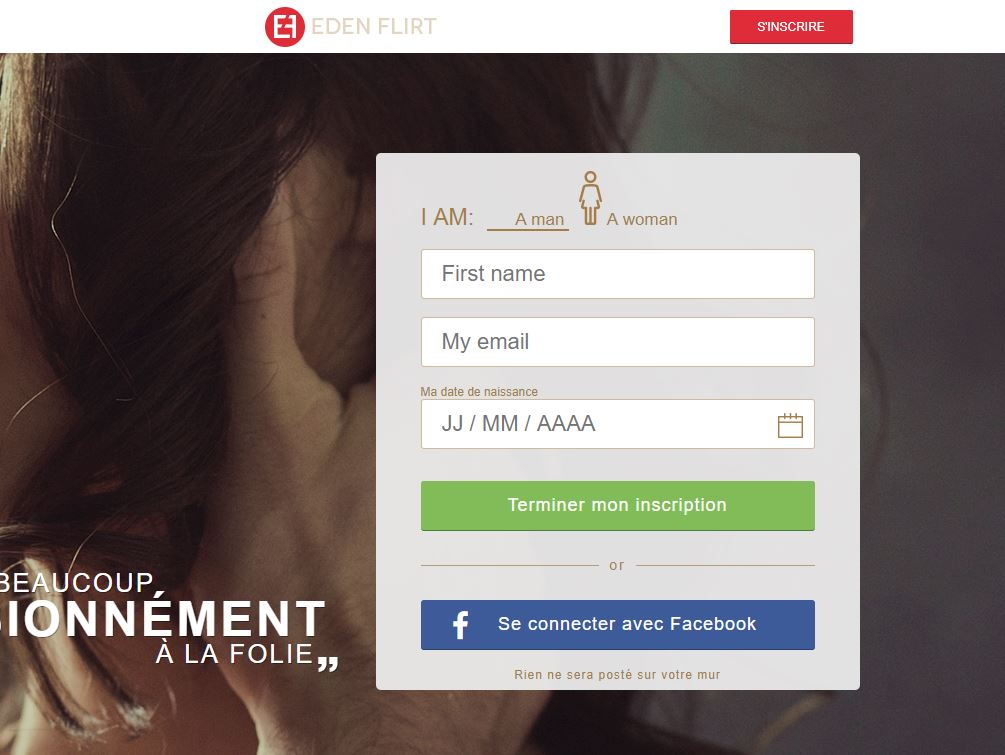Click "Terminer mon inscription" green button
The height and width of the screenshot is (755, 1005).
[618, 506]
